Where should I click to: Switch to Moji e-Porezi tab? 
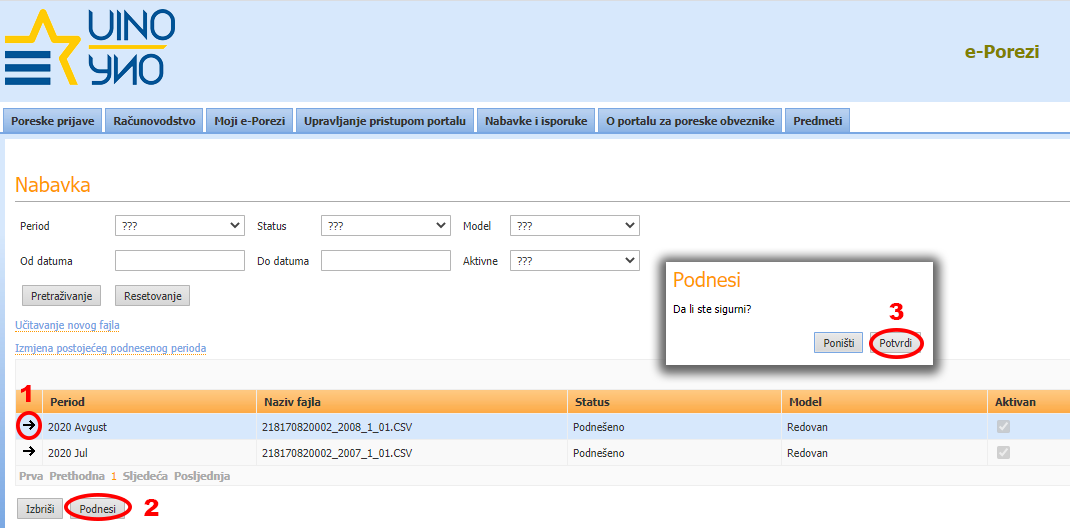[x=250, y=121]
